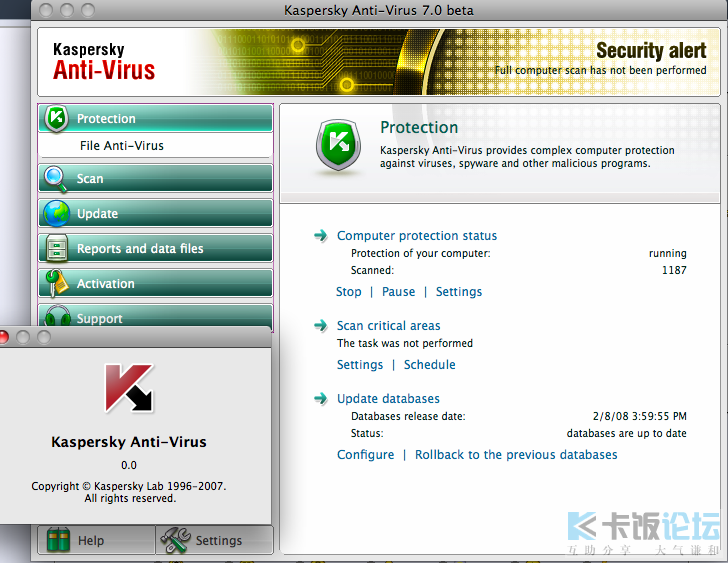Open the Support section
728x563 pixels.
pyautogui.click(x=156, y=316)
